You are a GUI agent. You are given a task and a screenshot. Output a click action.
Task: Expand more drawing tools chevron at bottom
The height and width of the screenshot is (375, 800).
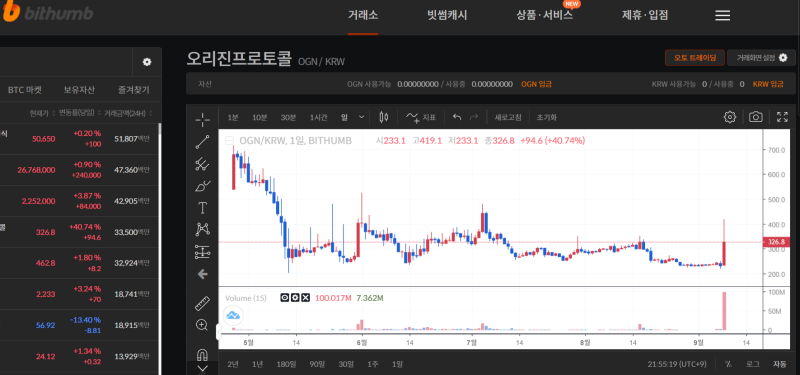(x=203, y=368)
